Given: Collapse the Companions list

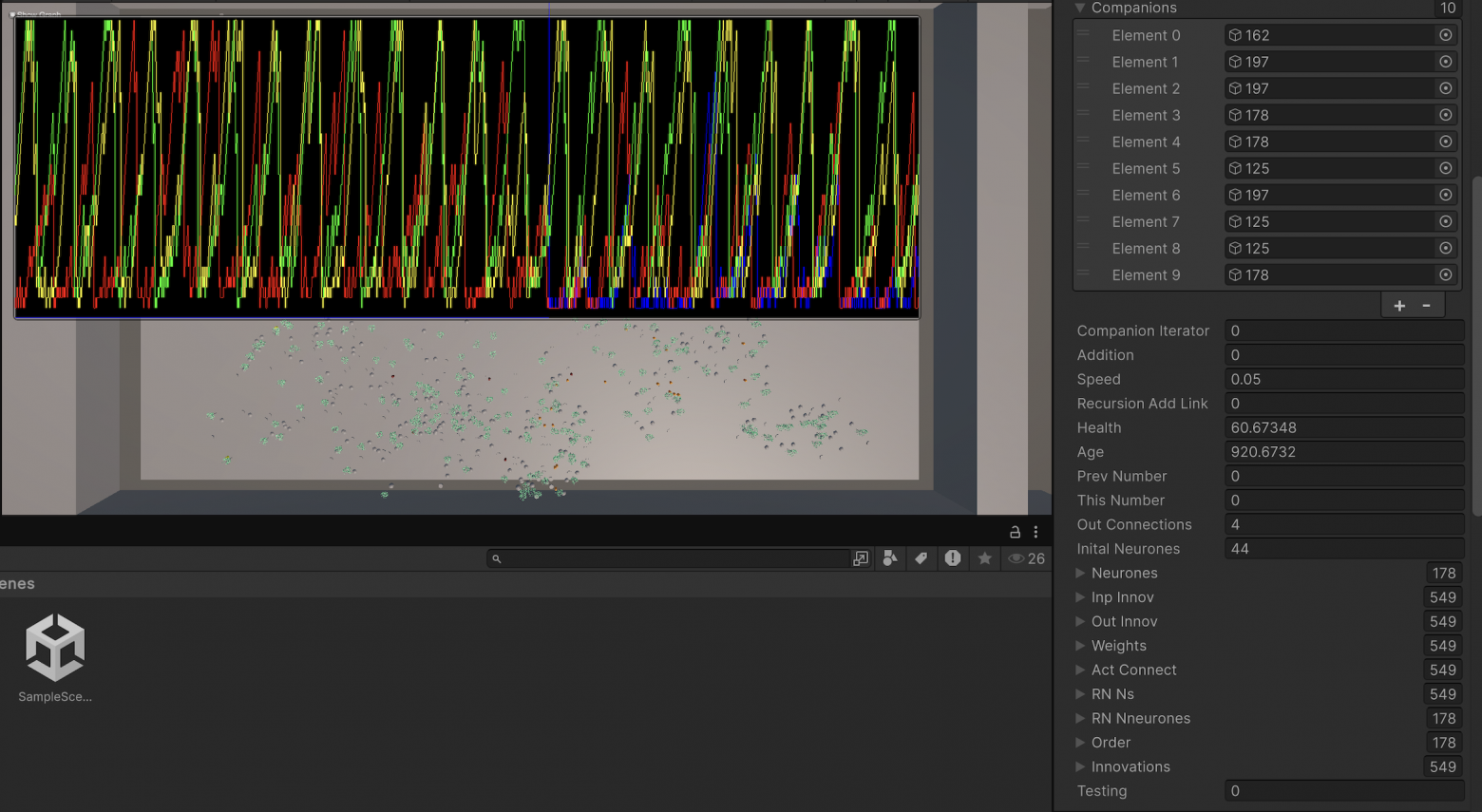Looking at the screenshot, I should tap(1080, 8).
